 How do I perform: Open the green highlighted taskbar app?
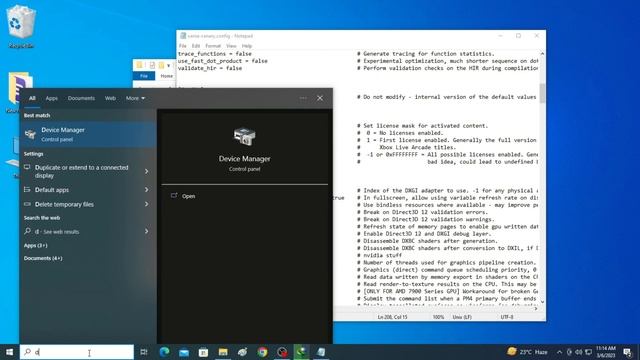pyautogui.click(x=302, y=352)
